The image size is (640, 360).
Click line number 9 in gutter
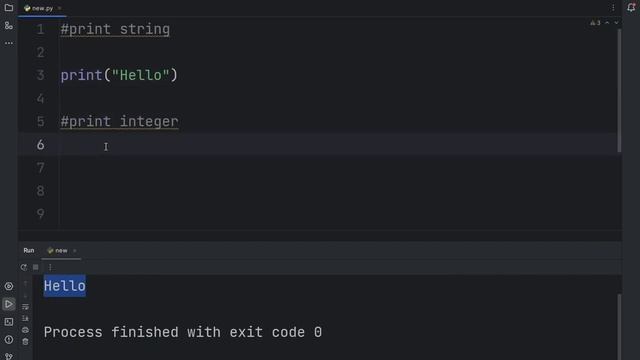(40, 214)
